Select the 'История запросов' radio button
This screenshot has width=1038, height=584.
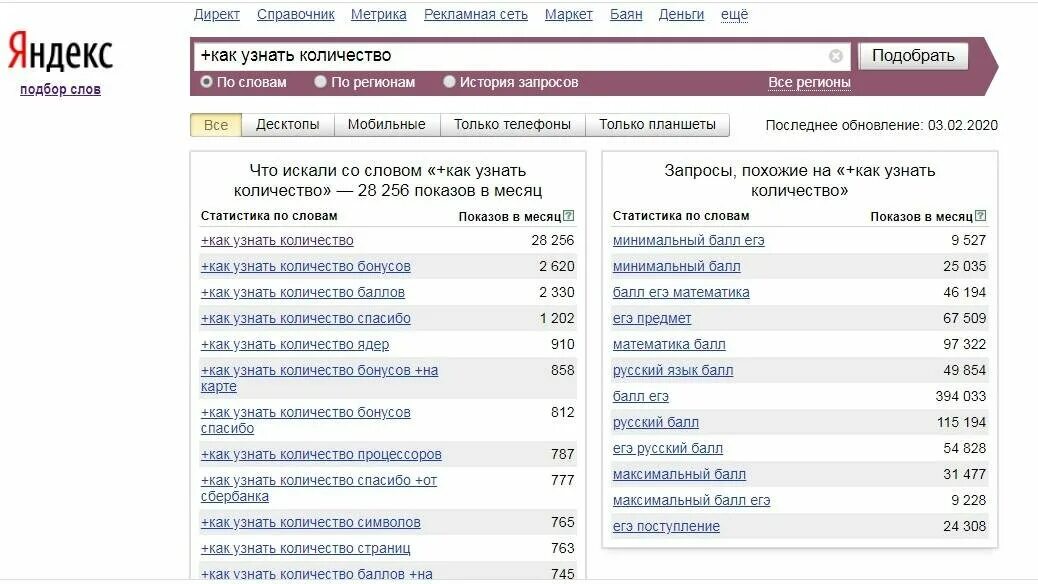(x=449, y=81)
